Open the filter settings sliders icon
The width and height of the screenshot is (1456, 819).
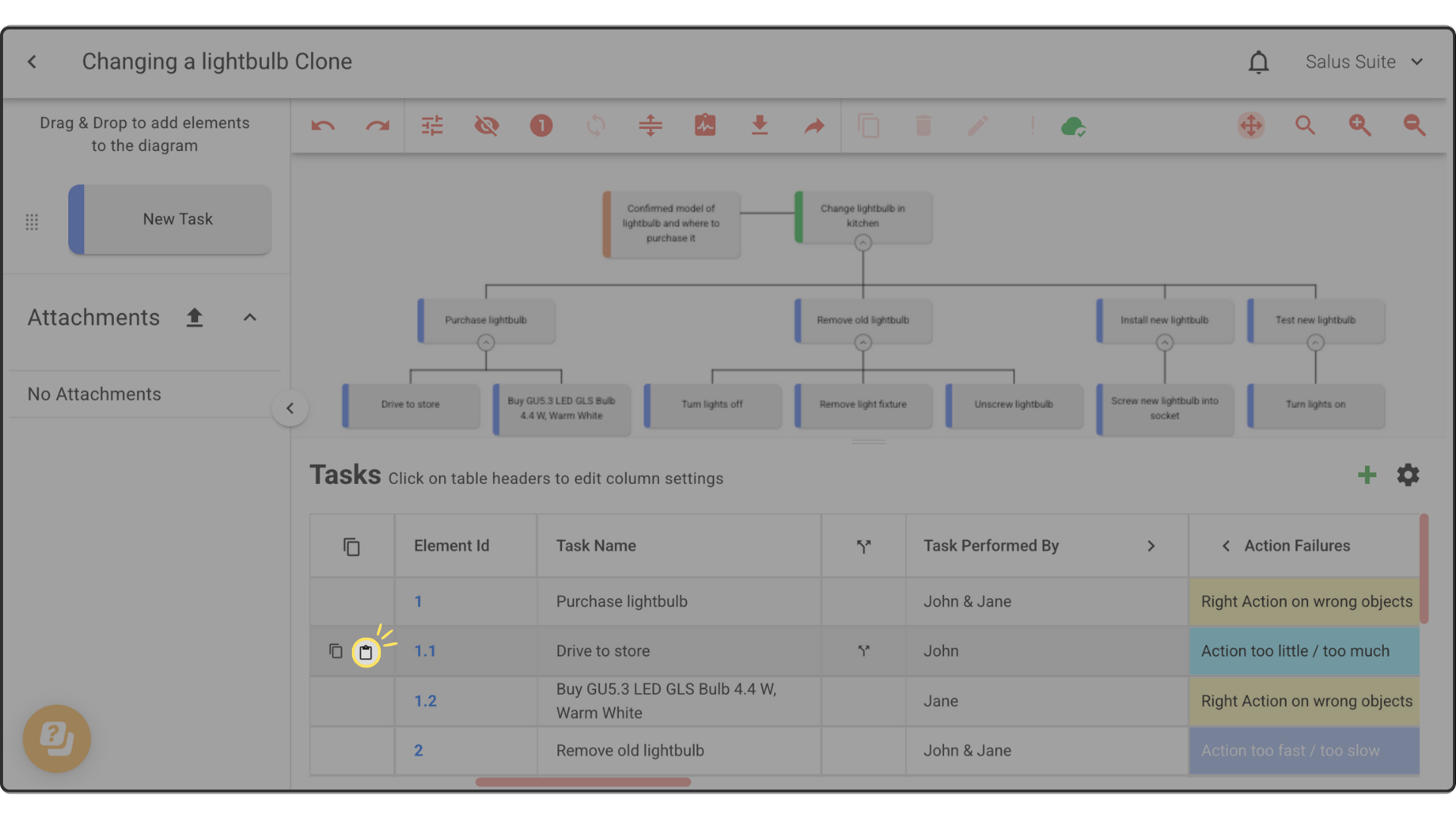pos(432,126)
